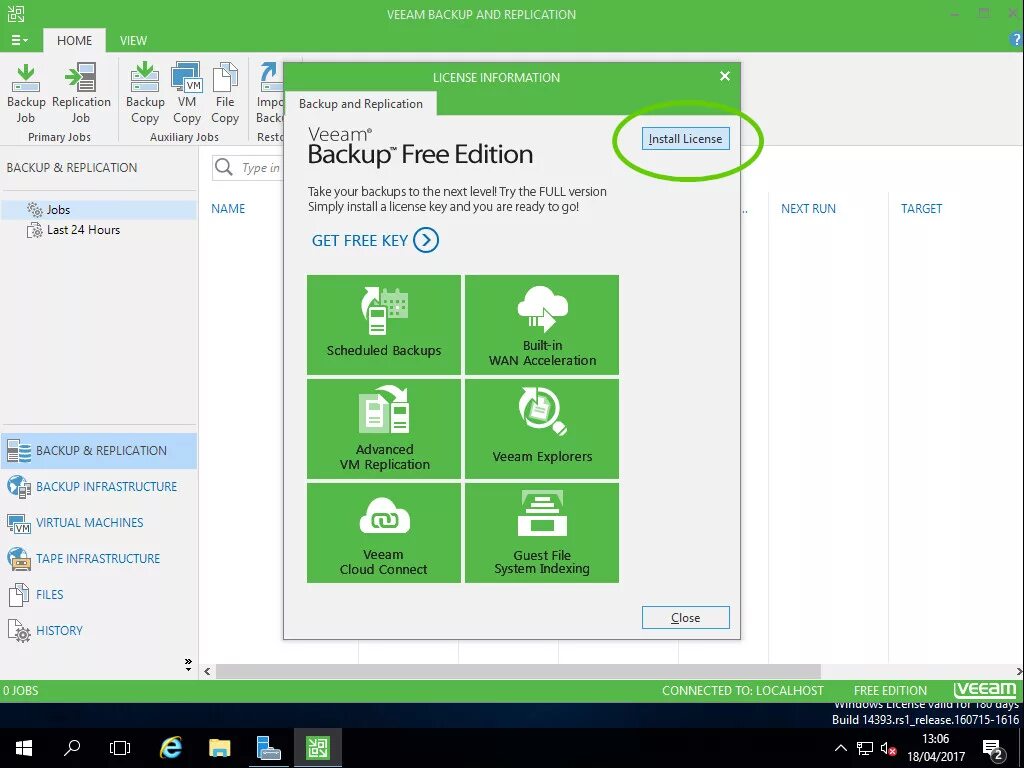Click the horizontal scrollbar thumb
This screenshot has height=768, width=1024.
coord(518,671)
